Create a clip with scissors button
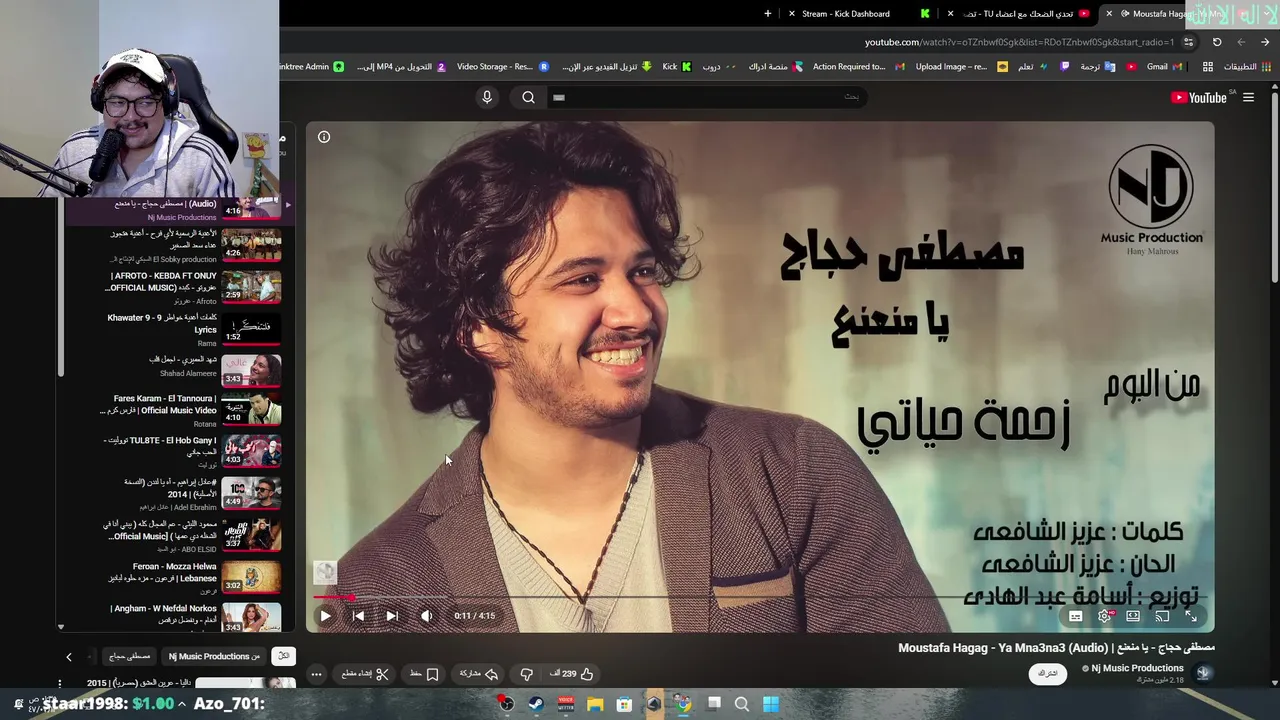Image resolution: width=1280 pixels, height=720 pixels. tap(364, 674)
